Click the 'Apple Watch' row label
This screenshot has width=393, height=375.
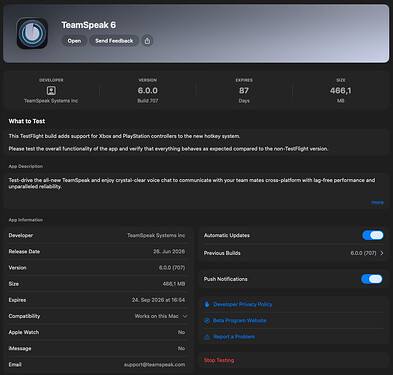click(x=24, y=332)
